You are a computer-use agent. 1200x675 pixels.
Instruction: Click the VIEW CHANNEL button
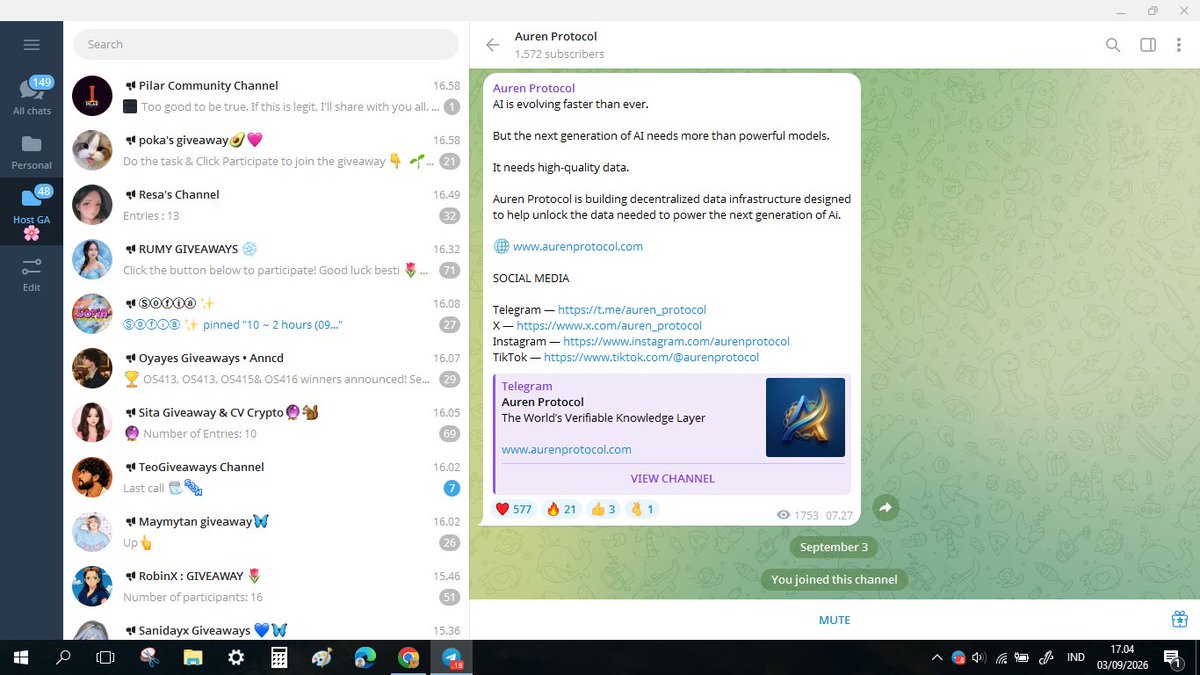pyautogui.click(x=672, y=478)
